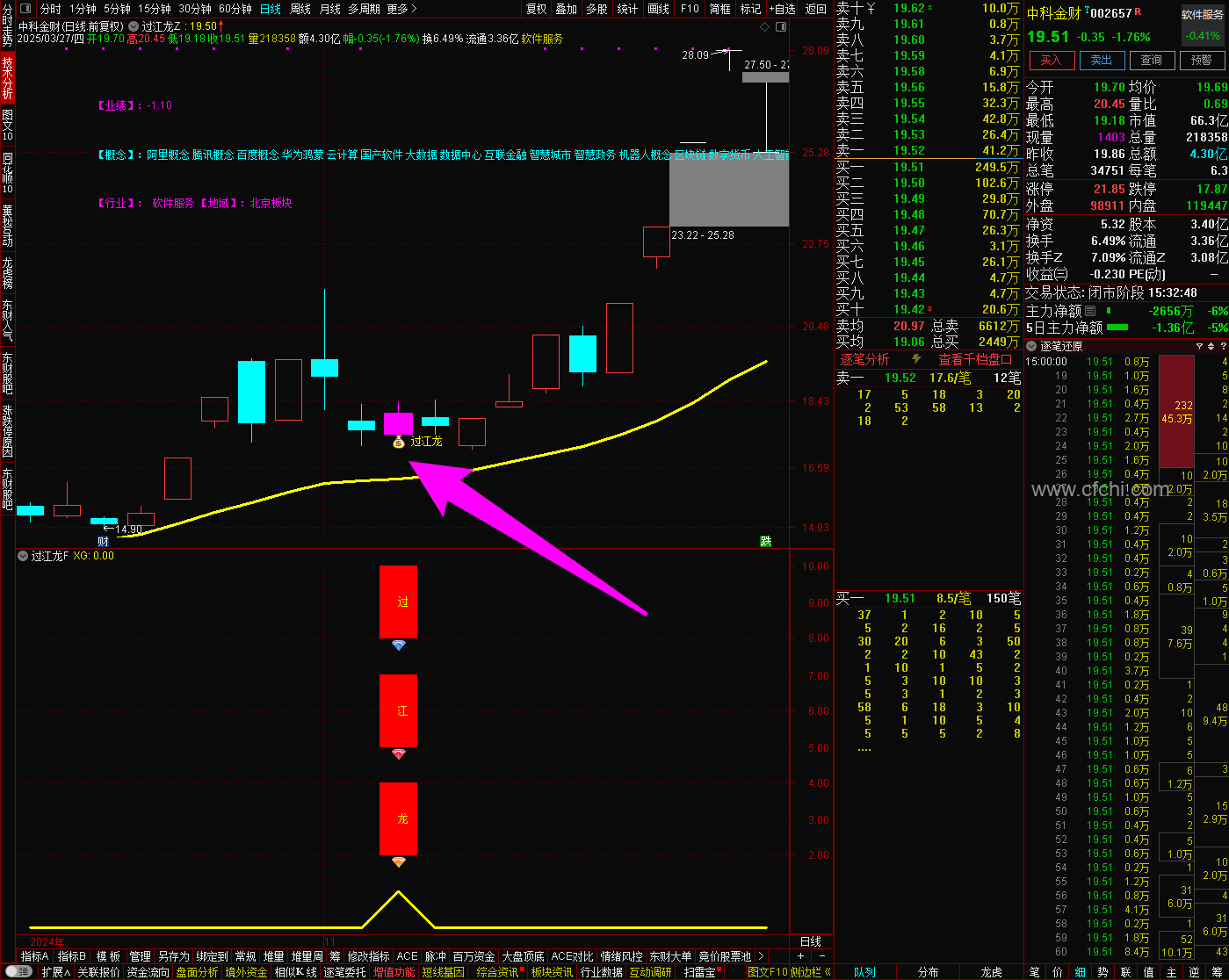Click the minus zoom button by 日线

click(x=821, y=956)
